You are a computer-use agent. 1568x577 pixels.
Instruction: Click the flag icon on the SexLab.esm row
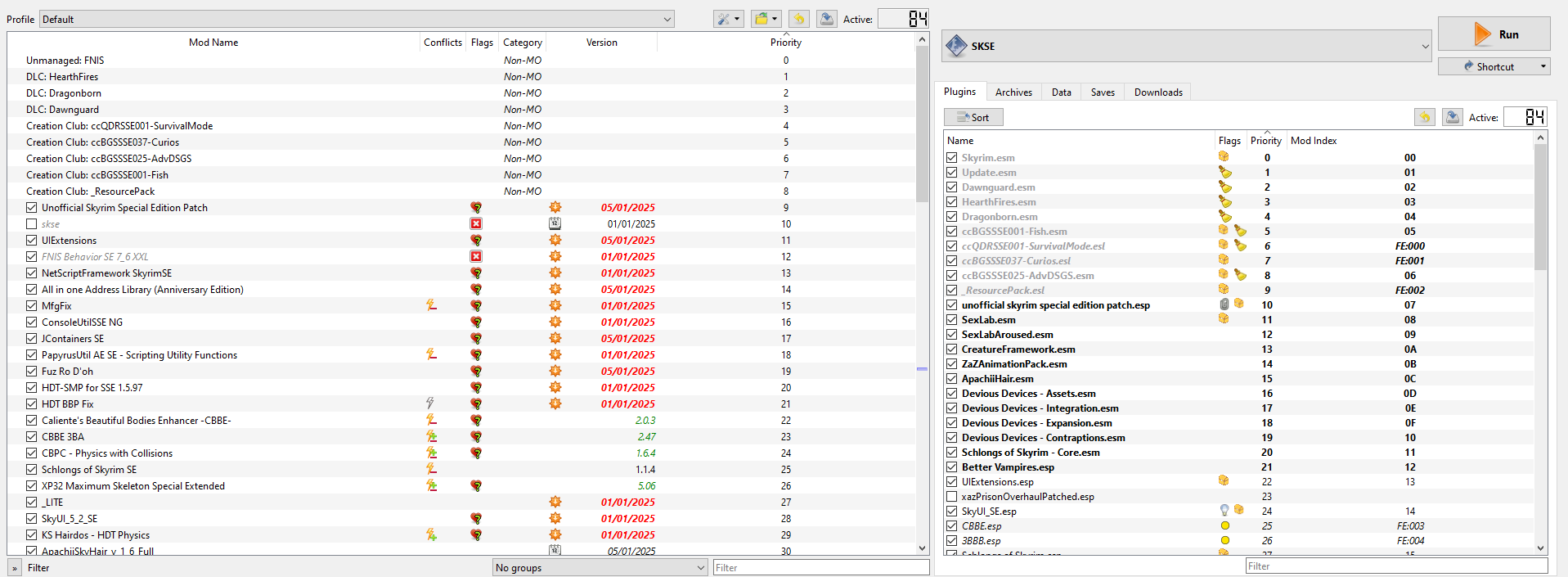1224,319
